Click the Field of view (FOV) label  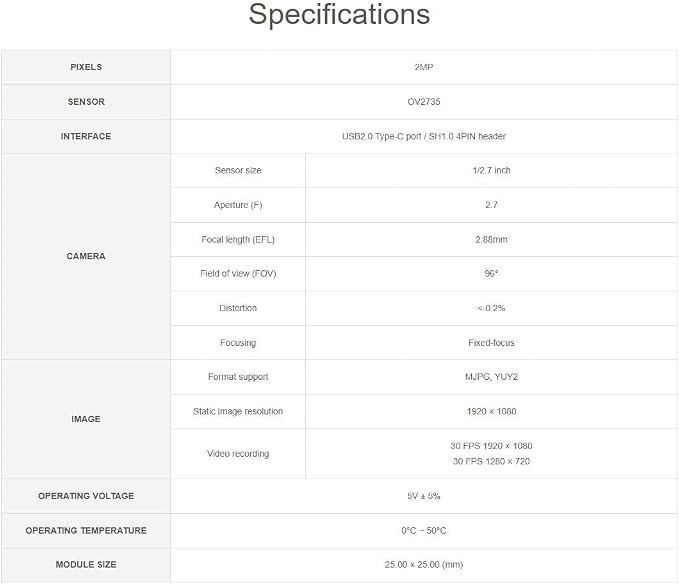click(238, 274)
